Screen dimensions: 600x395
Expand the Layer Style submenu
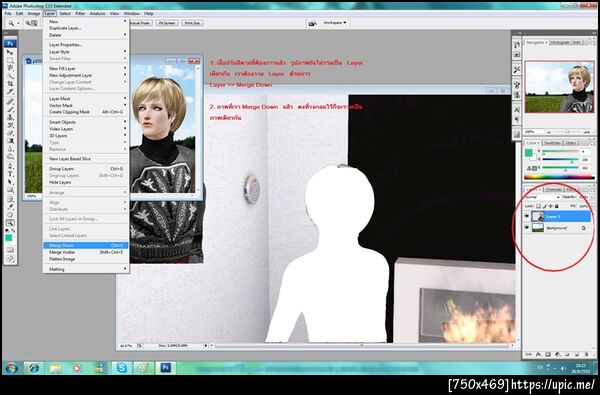pyautogui.click(x=86, y=52)
